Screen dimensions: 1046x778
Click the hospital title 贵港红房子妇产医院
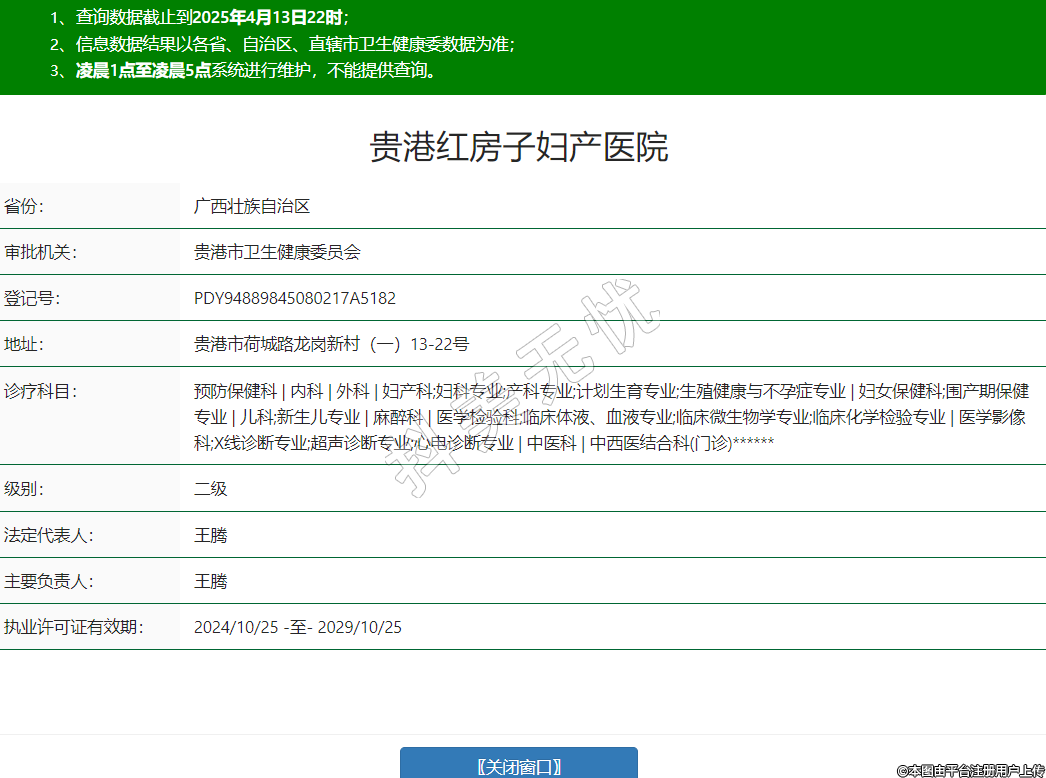(519, 147)
